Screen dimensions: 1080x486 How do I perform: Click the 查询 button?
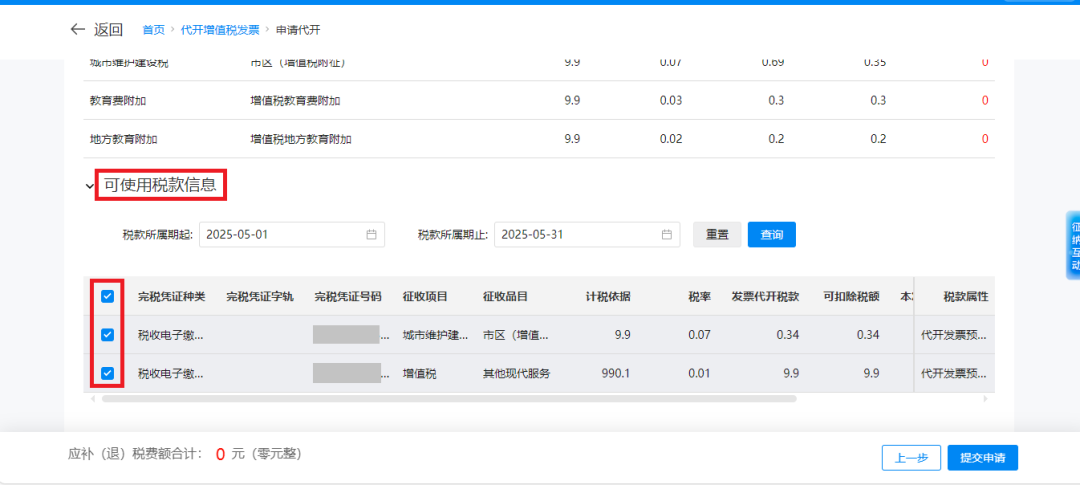771,234
